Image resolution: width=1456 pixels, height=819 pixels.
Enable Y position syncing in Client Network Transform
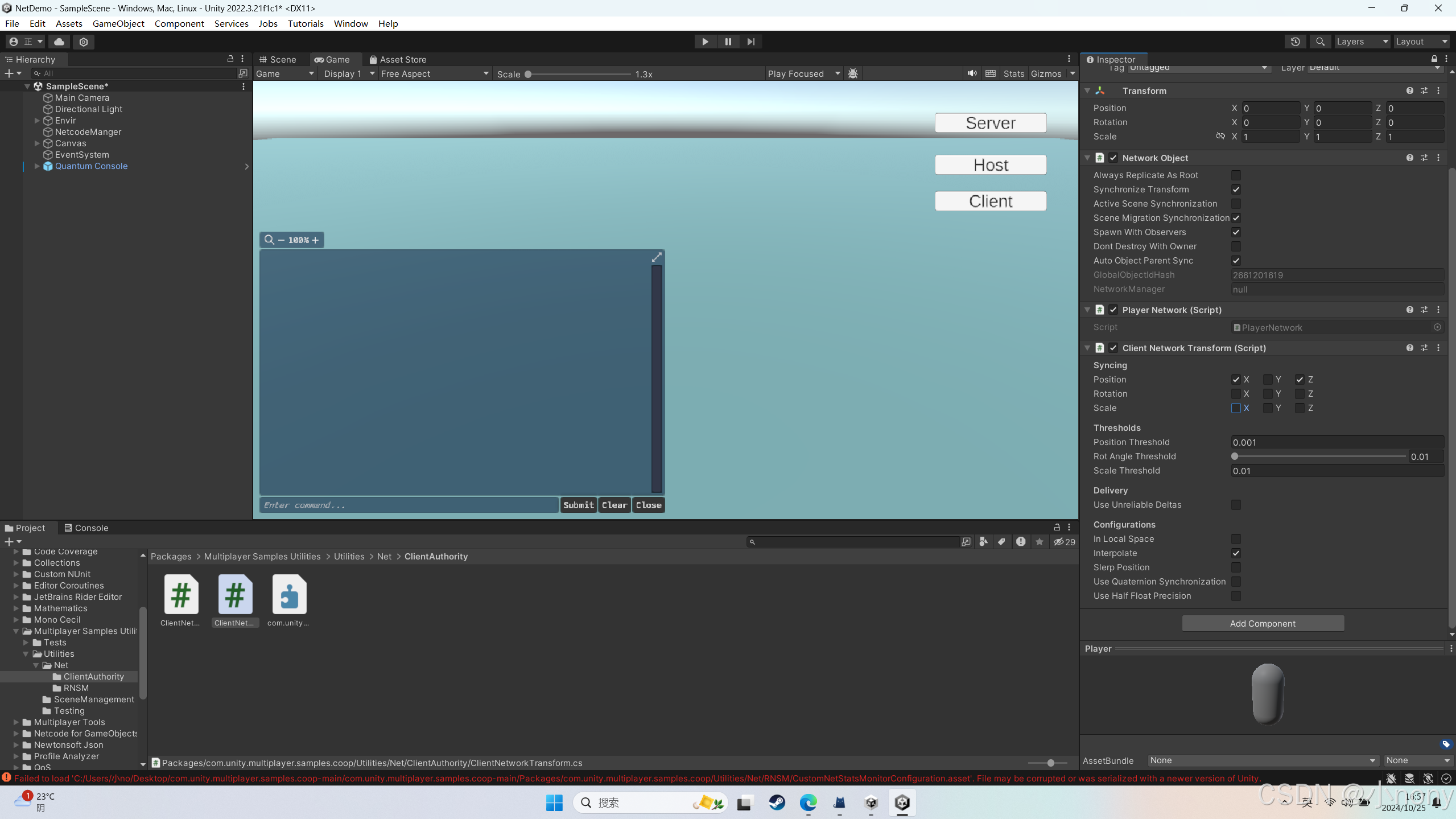pos(1268,380)
